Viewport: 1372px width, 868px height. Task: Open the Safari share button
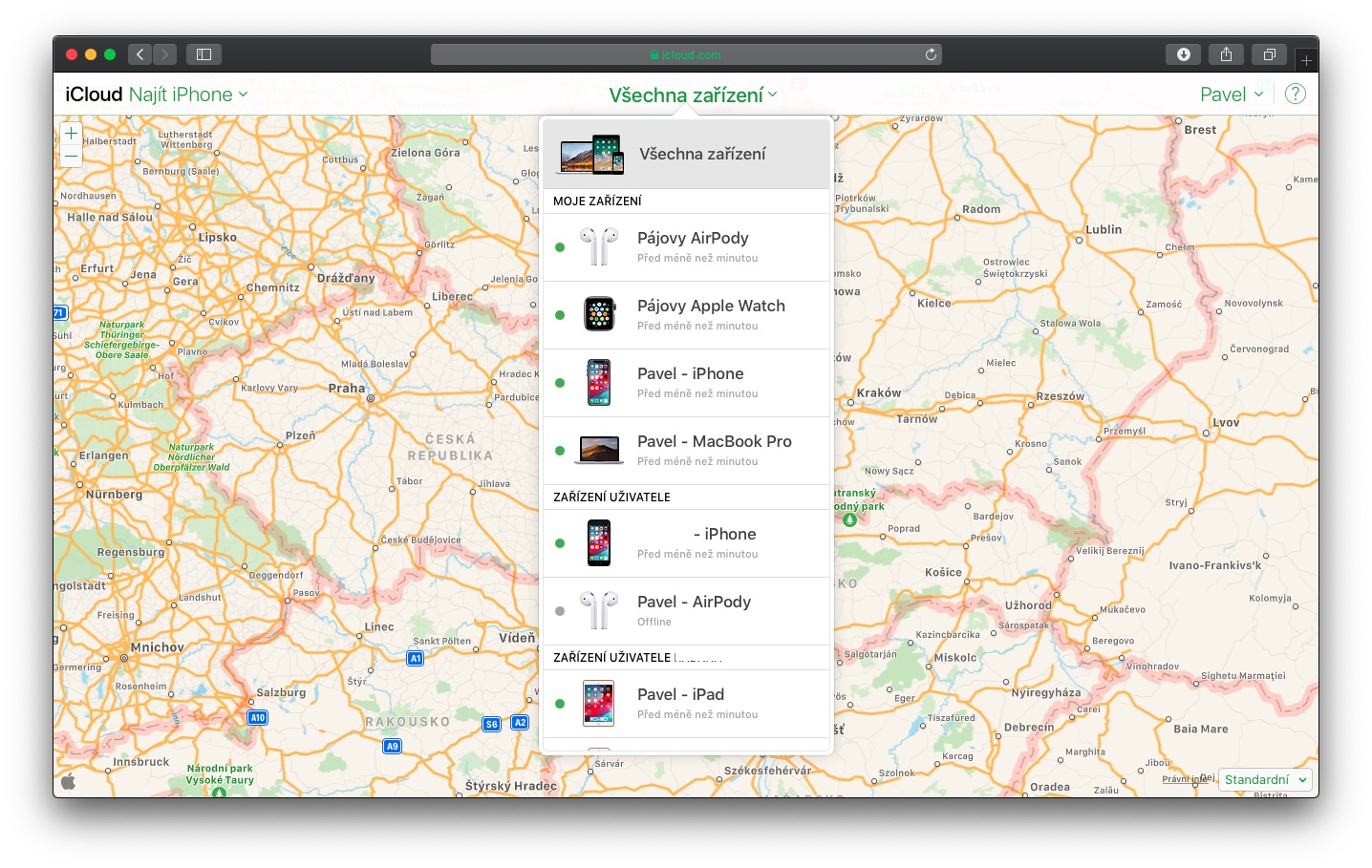click(1226, 54)
